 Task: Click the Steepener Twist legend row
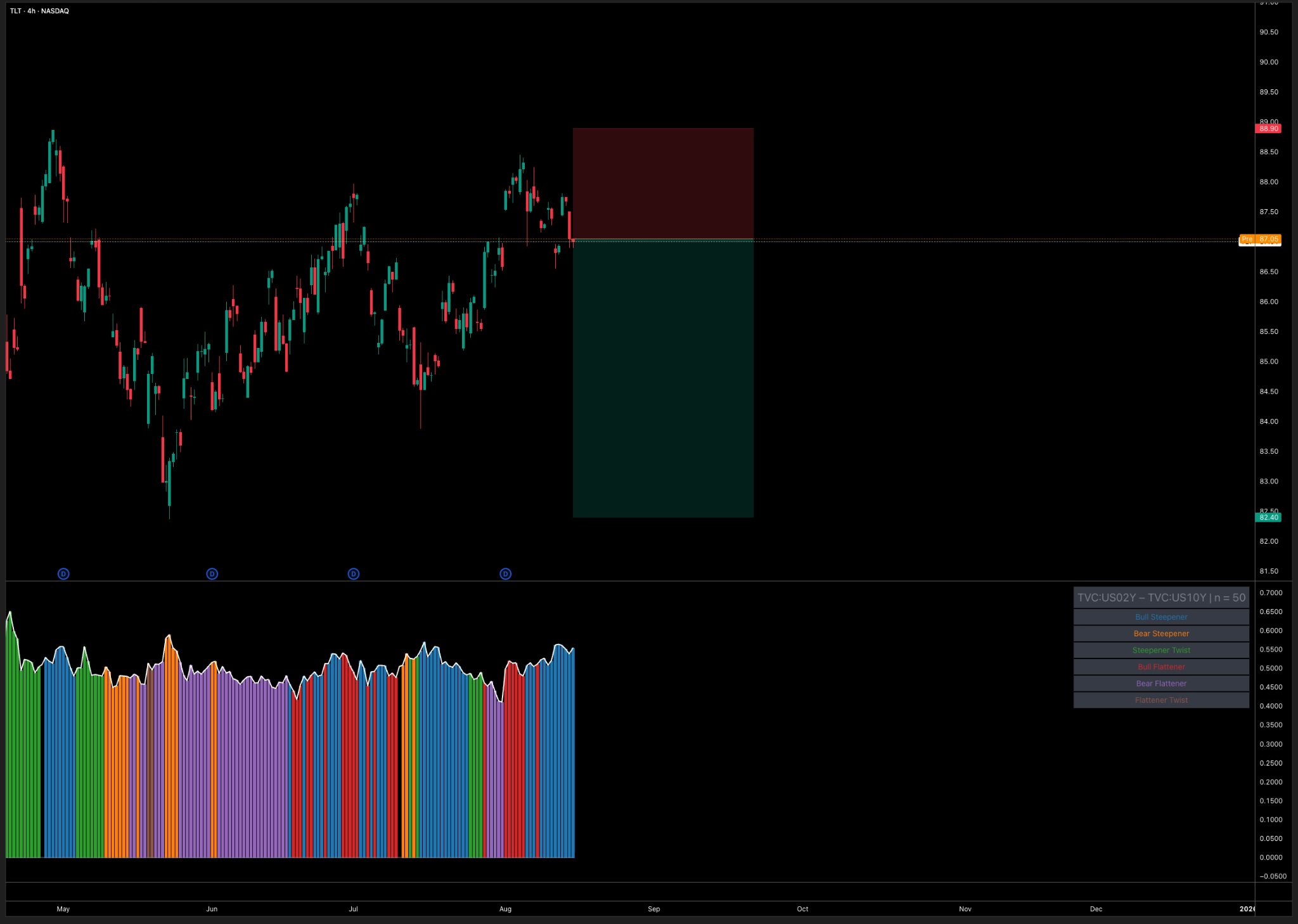click(x=1161, y=650)
